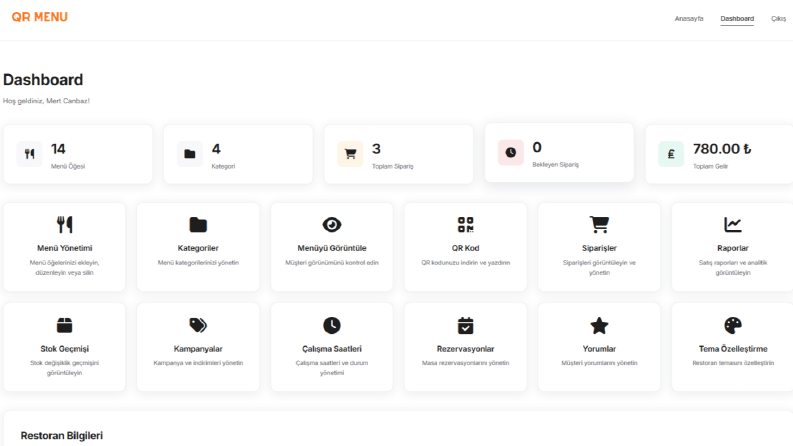The image size is (793, 446).
Task: Click the Siparişler shopping cart icon
Action: 599,225
